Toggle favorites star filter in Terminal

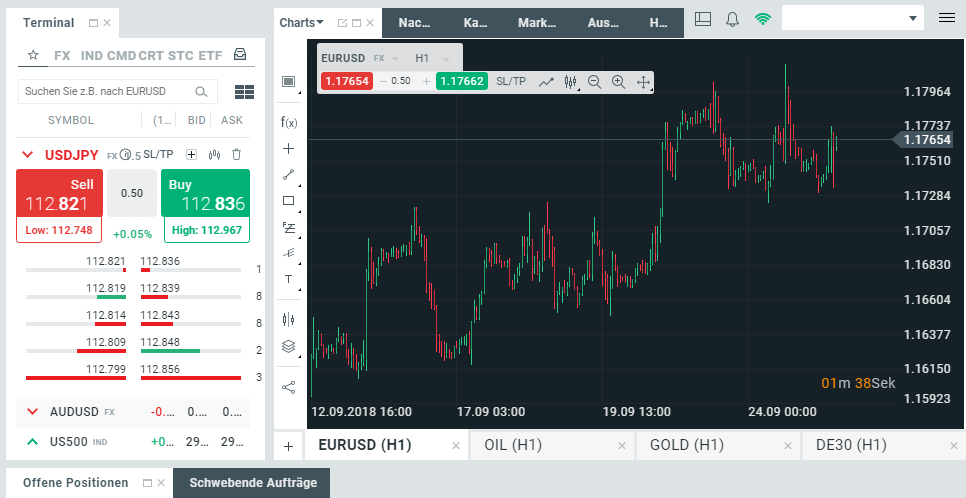click(x=33, y=55)
